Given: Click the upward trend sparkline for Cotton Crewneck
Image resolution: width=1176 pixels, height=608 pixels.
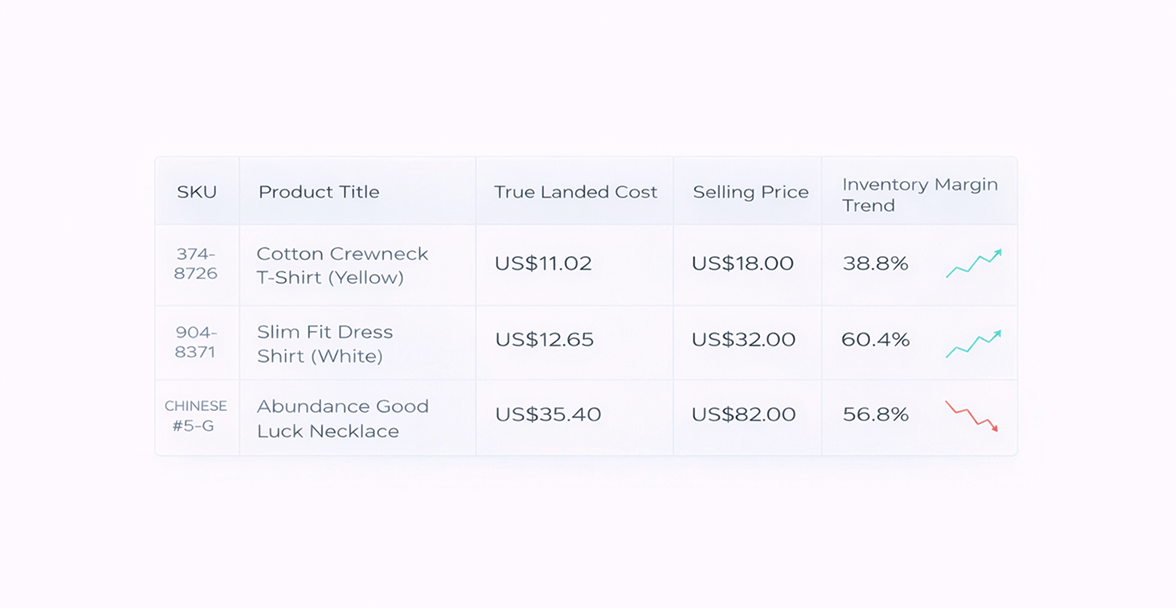Looking at the screenshot, I should (974, 263).
